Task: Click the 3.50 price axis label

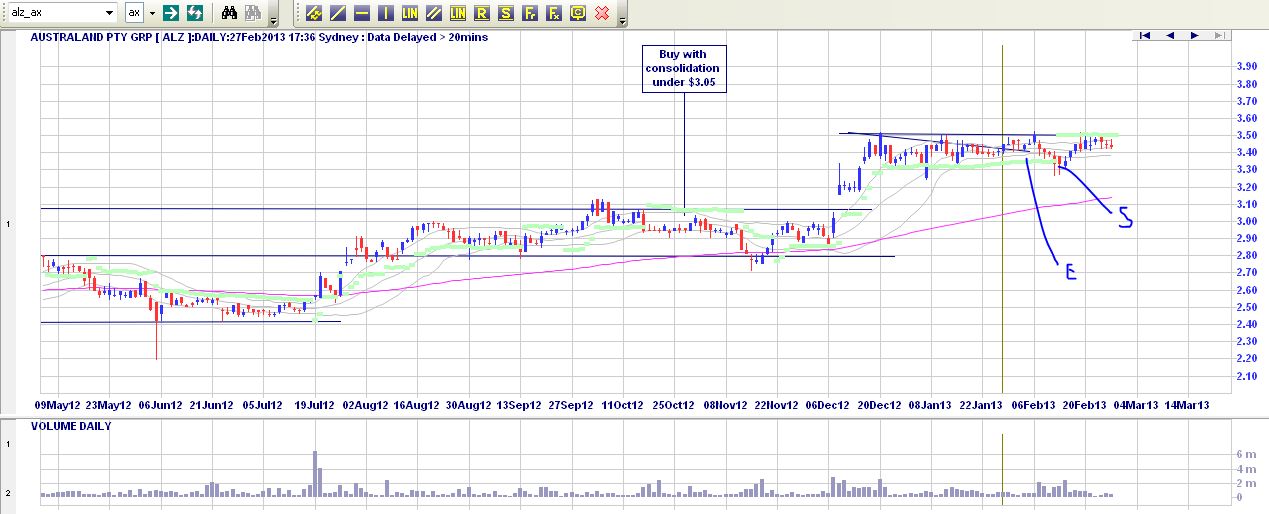Action: [1246, 134]
